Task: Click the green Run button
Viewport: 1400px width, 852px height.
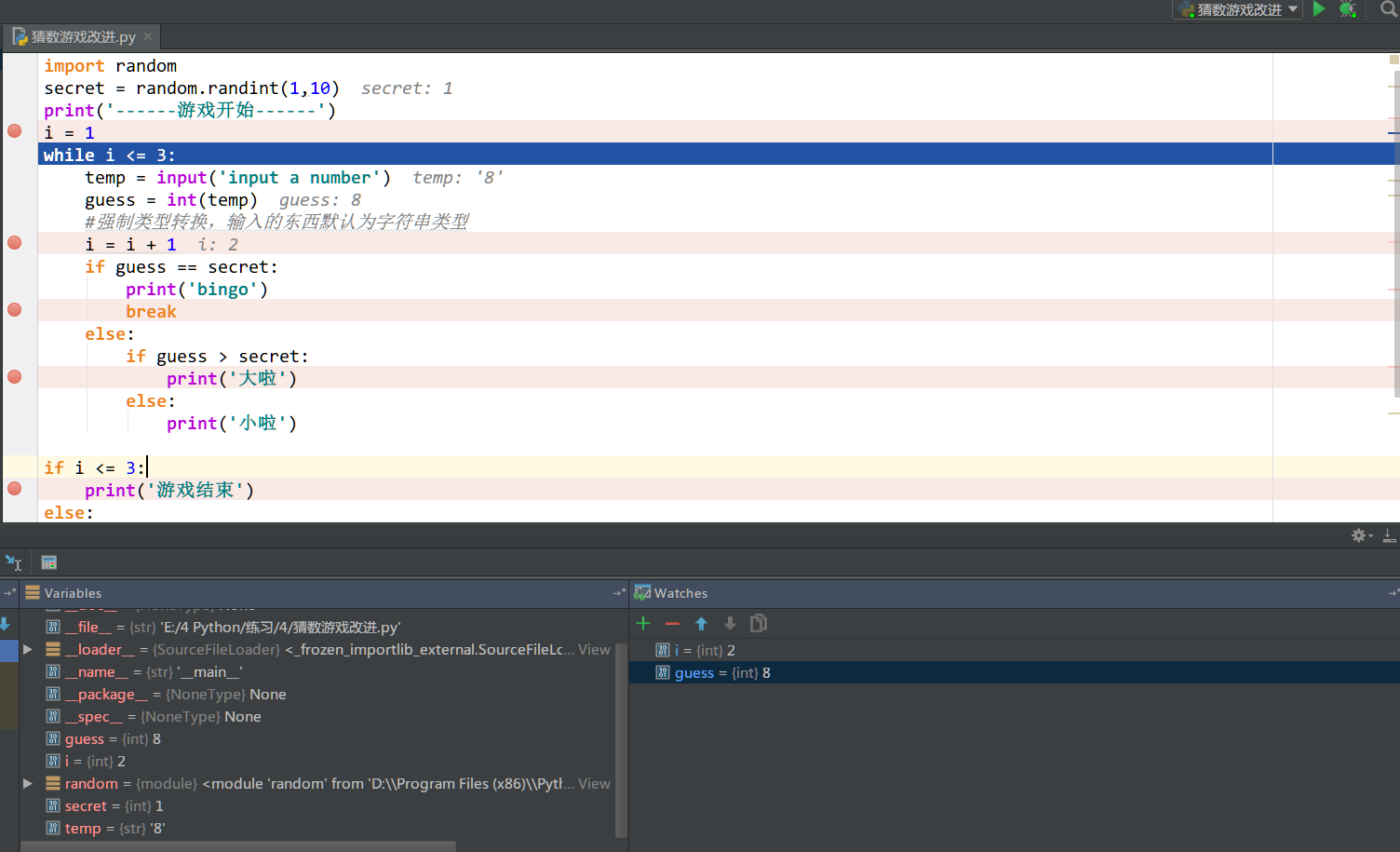Action: pos(1319,9)
